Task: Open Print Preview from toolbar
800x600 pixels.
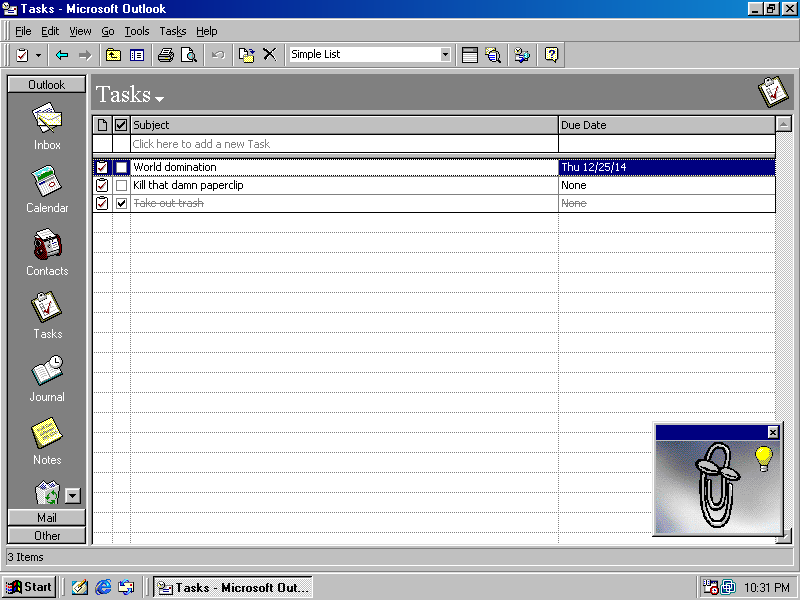Action: click(189, 55)
